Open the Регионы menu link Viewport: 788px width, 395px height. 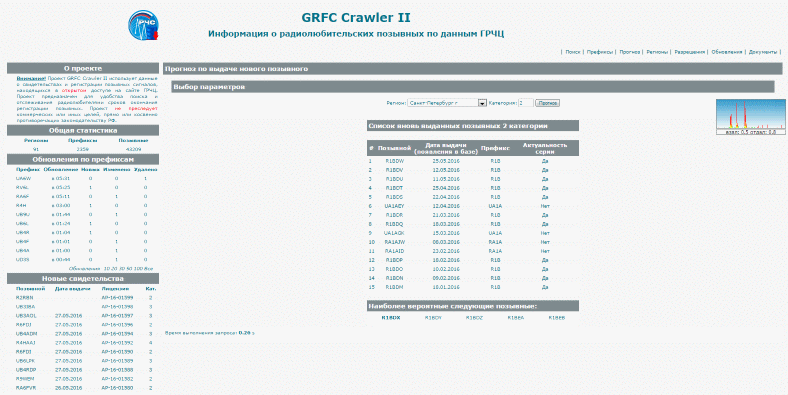[657, 52]
